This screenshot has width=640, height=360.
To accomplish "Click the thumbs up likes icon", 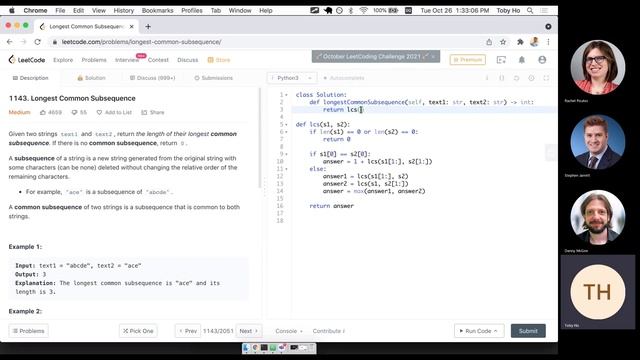I will (x=43, y=112).
